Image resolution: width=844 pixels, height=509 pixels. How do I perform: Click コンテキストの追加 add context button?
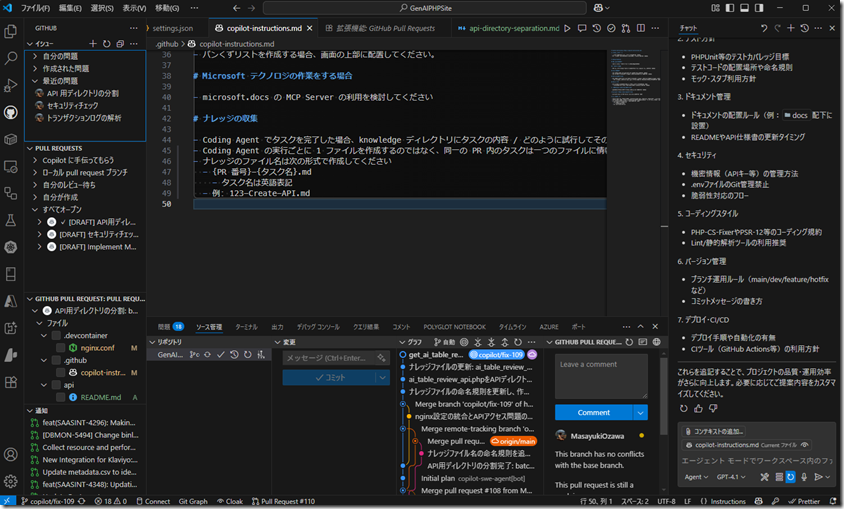click(713, 431)
